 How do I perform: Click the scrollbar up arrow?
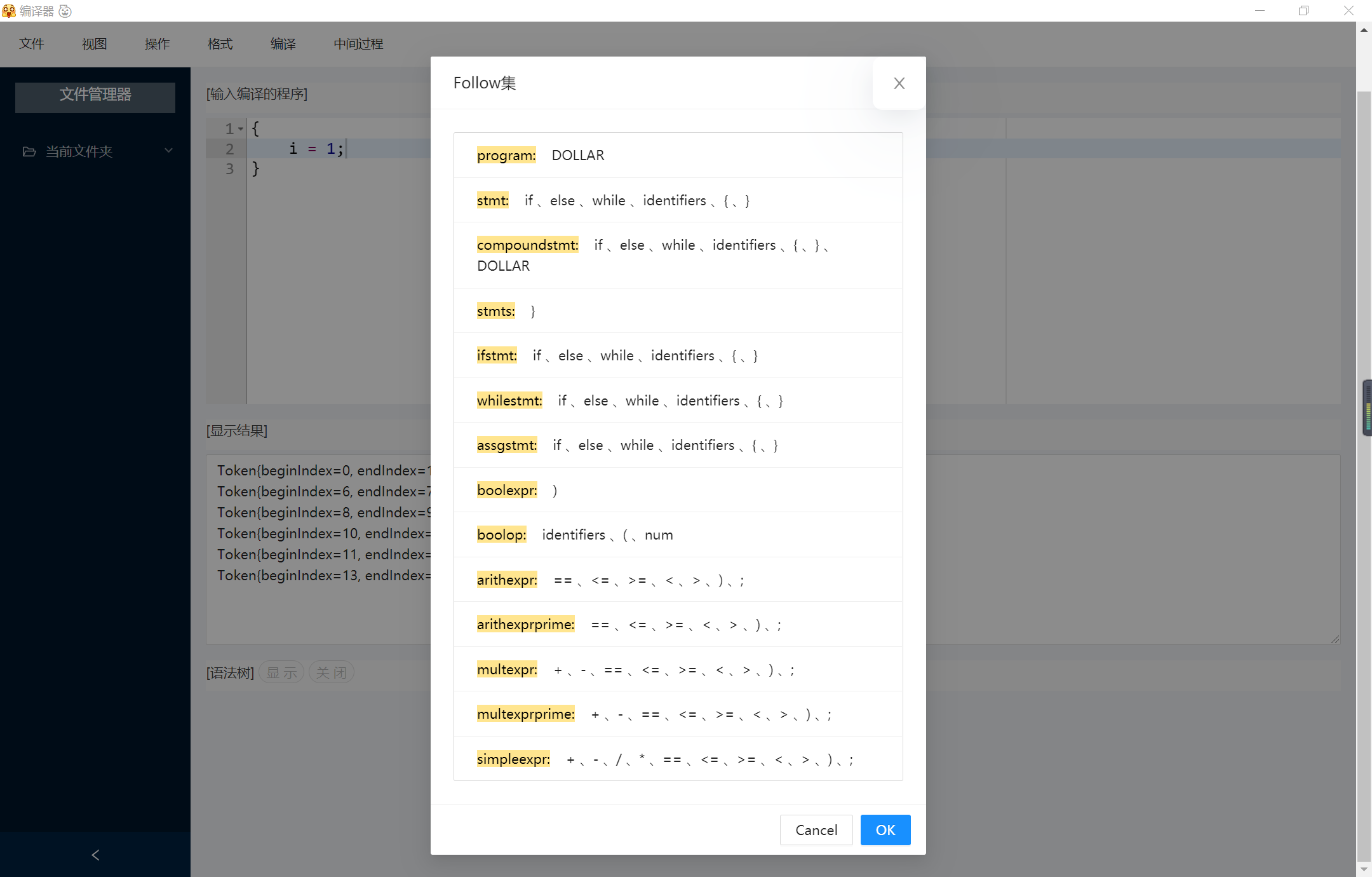pos(1364,30)
